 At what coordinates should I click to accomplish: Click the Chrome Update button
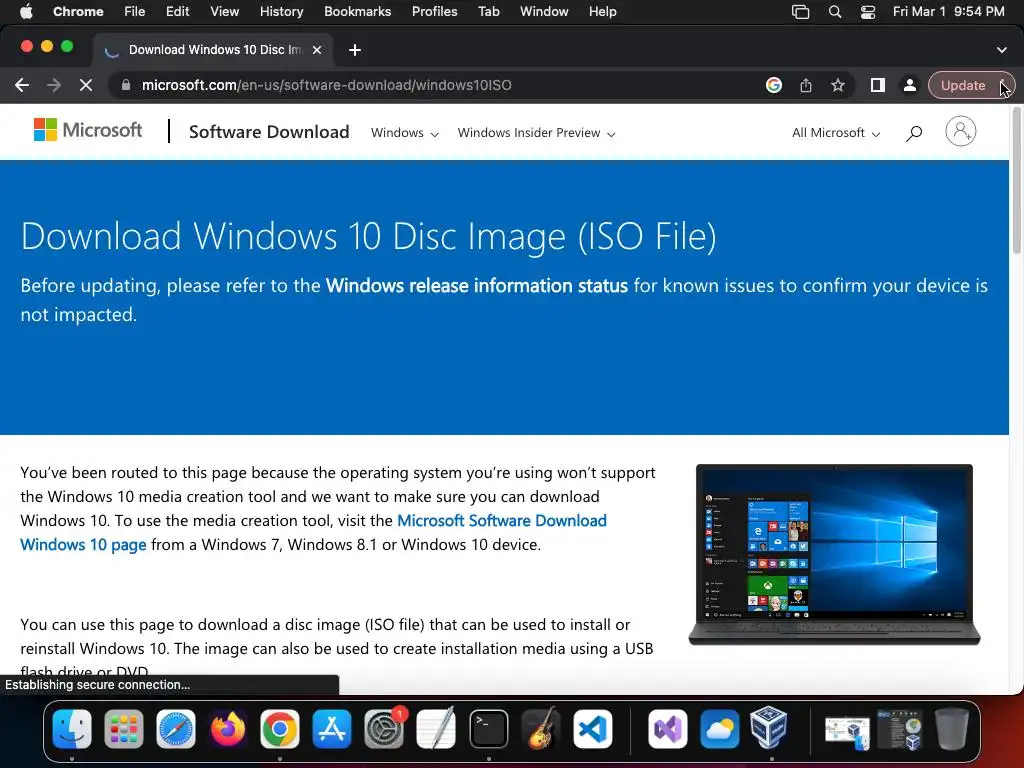pyautogui.click(x=970, y=86)
